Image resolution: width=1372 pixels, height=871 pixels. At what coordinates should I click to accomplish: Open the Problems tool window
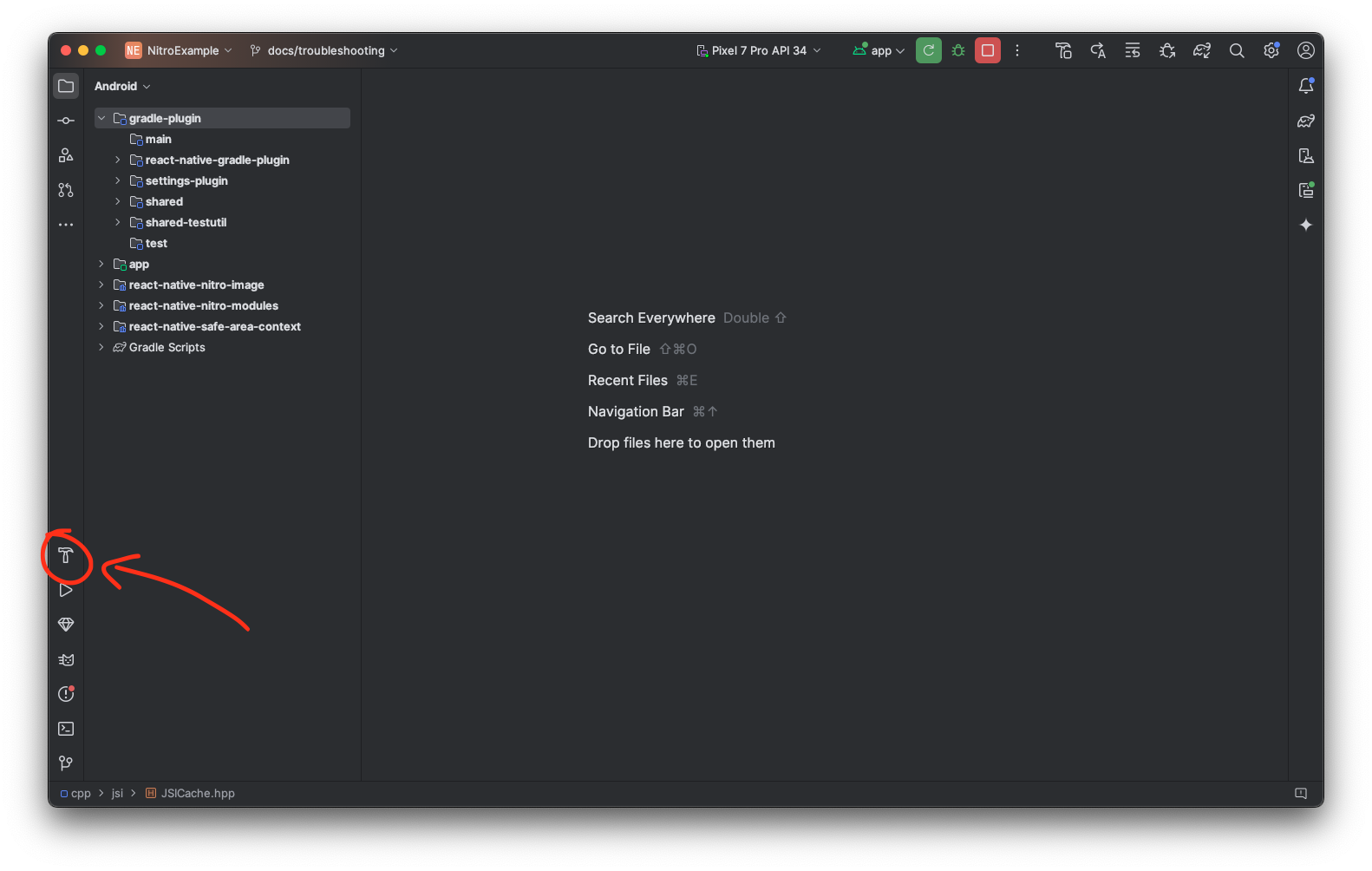click(x=66, y=694)
